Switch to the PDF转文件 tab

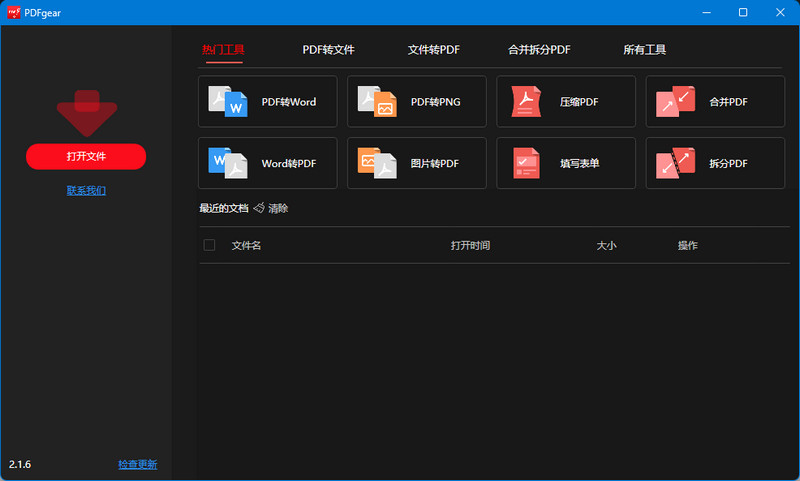[x=328, y=50]
